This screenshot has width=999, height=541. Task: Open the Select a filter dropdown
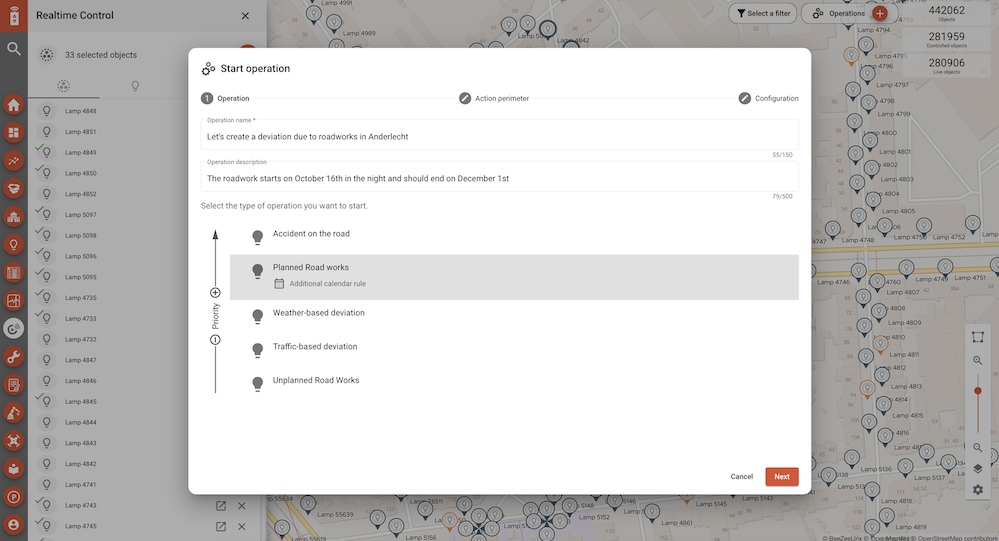[x=764, y=13]
